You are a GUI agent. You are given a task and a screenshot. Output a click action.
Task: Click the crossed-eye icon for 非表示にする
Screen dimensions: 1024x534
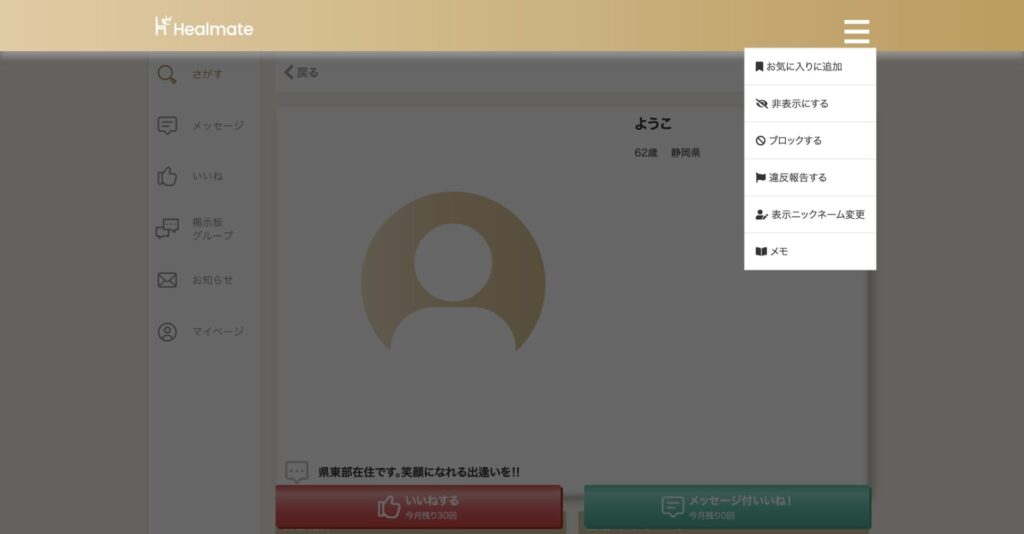point(761,104)
